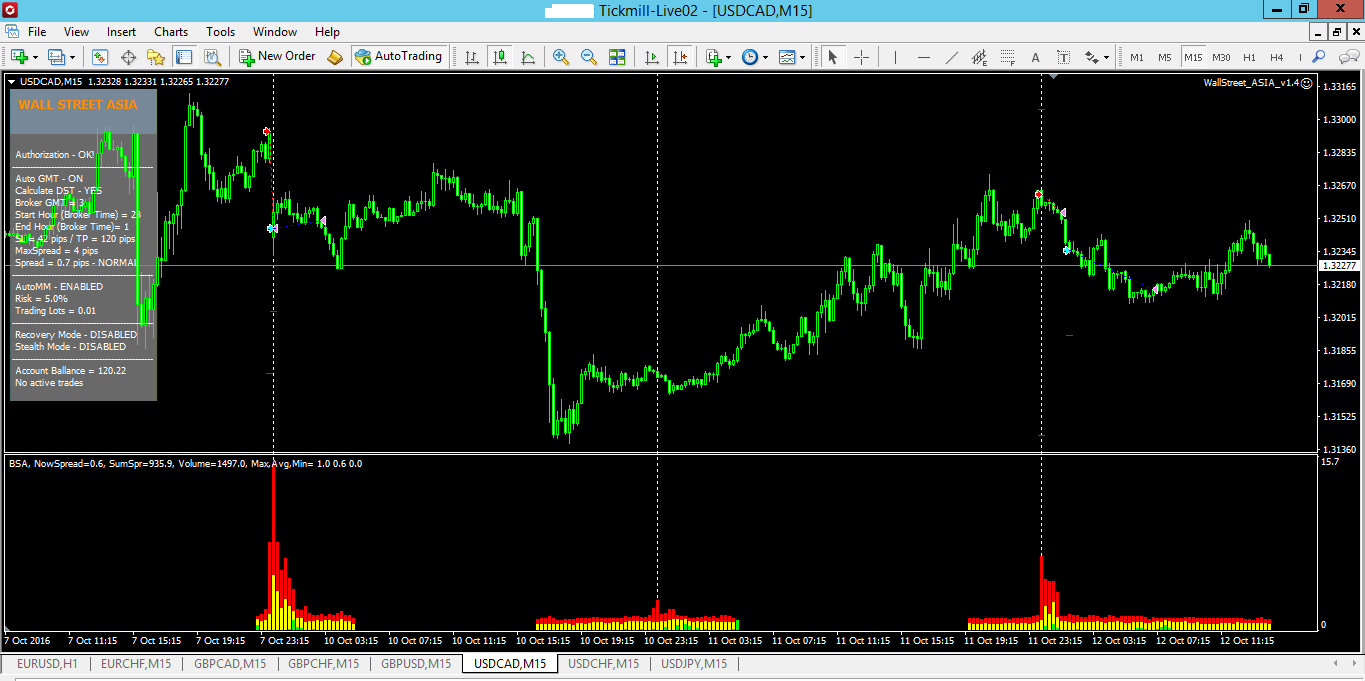Image resolution: width=1365 pixels, height=681 pixels.
Task: Open the New Chart tool
Action: click(x=19, y=57)
